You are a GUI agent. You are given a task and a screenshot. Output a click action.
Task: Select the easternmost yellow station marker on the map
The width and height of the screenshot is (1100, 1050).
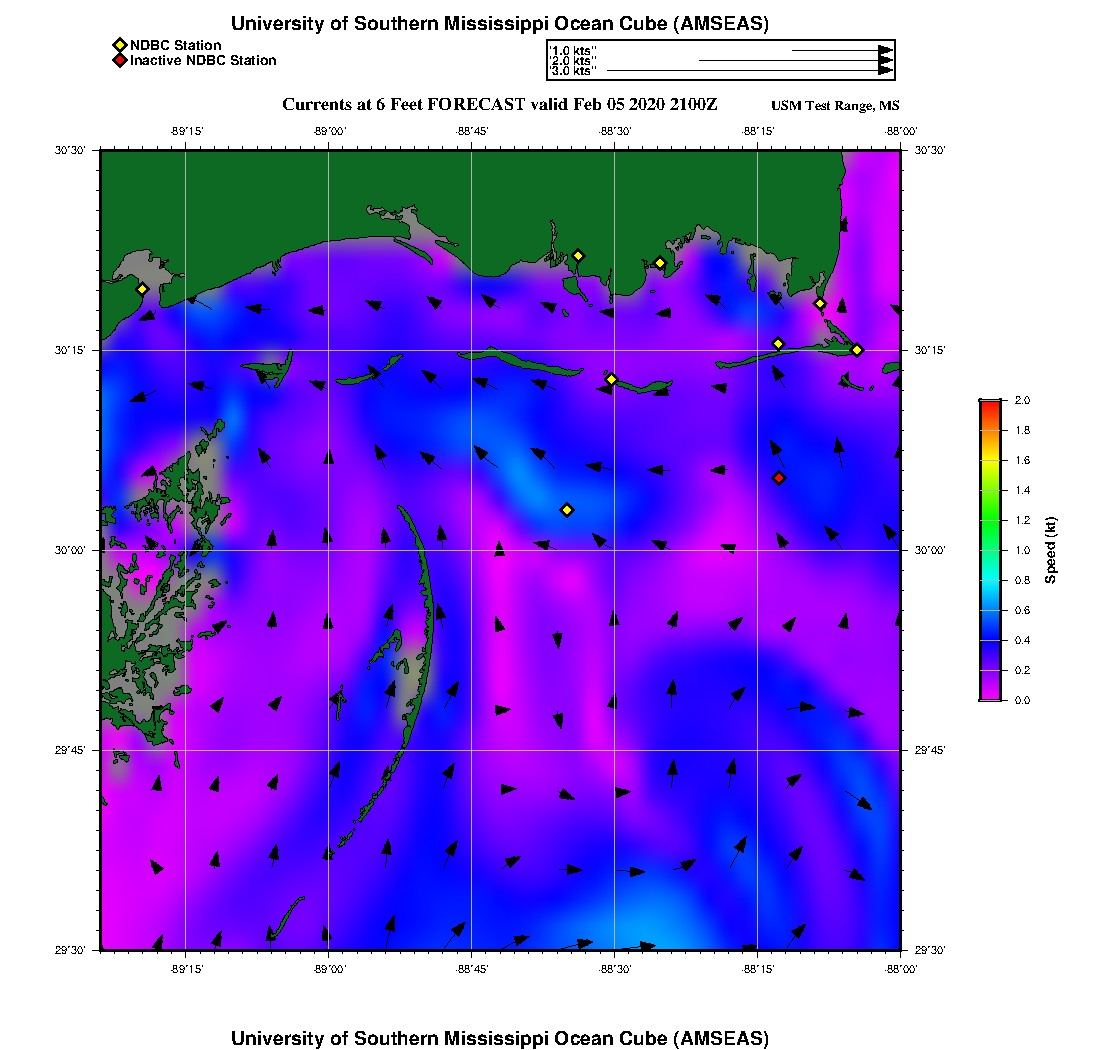tap(857, 350)
